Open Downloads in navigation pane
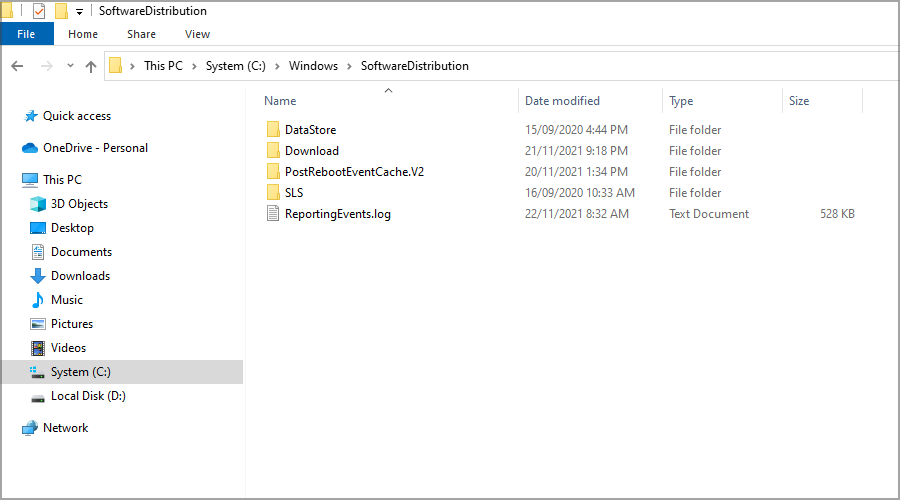900x500 pixels. coord(80,276)
